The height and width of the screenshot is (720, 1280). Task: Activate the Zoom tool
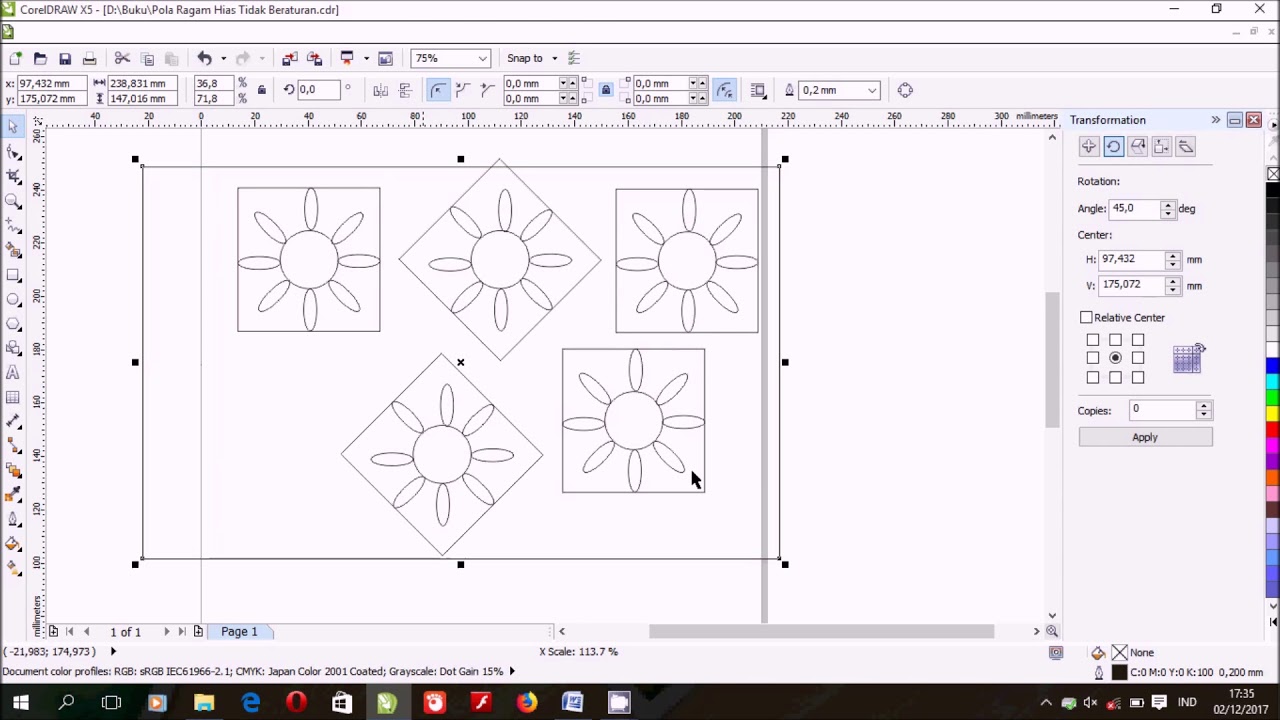(x=13, y=201)
